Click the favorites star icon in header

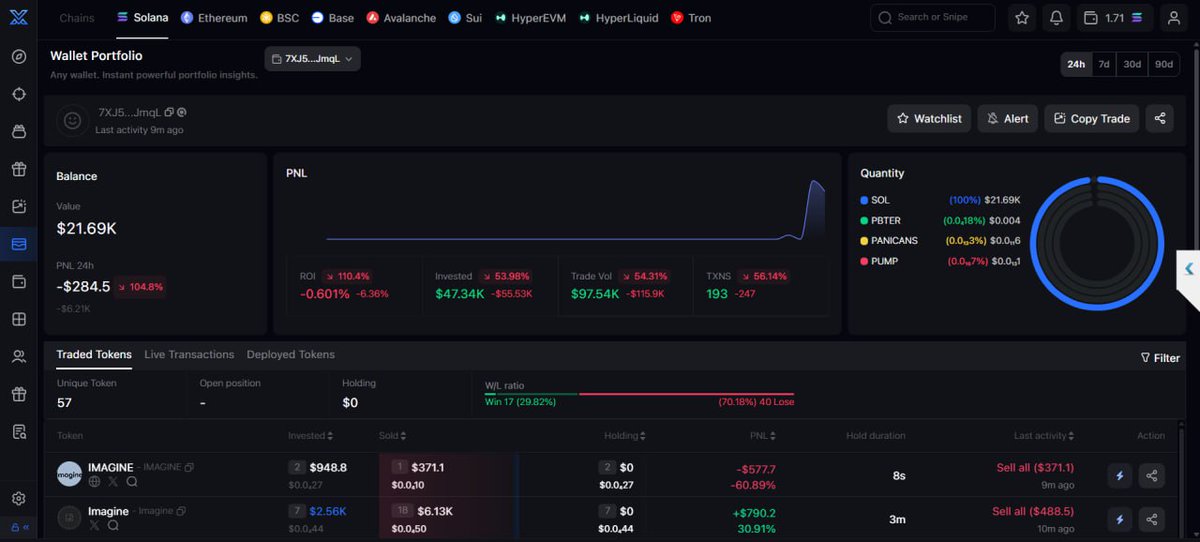(x=1021, y=18)
